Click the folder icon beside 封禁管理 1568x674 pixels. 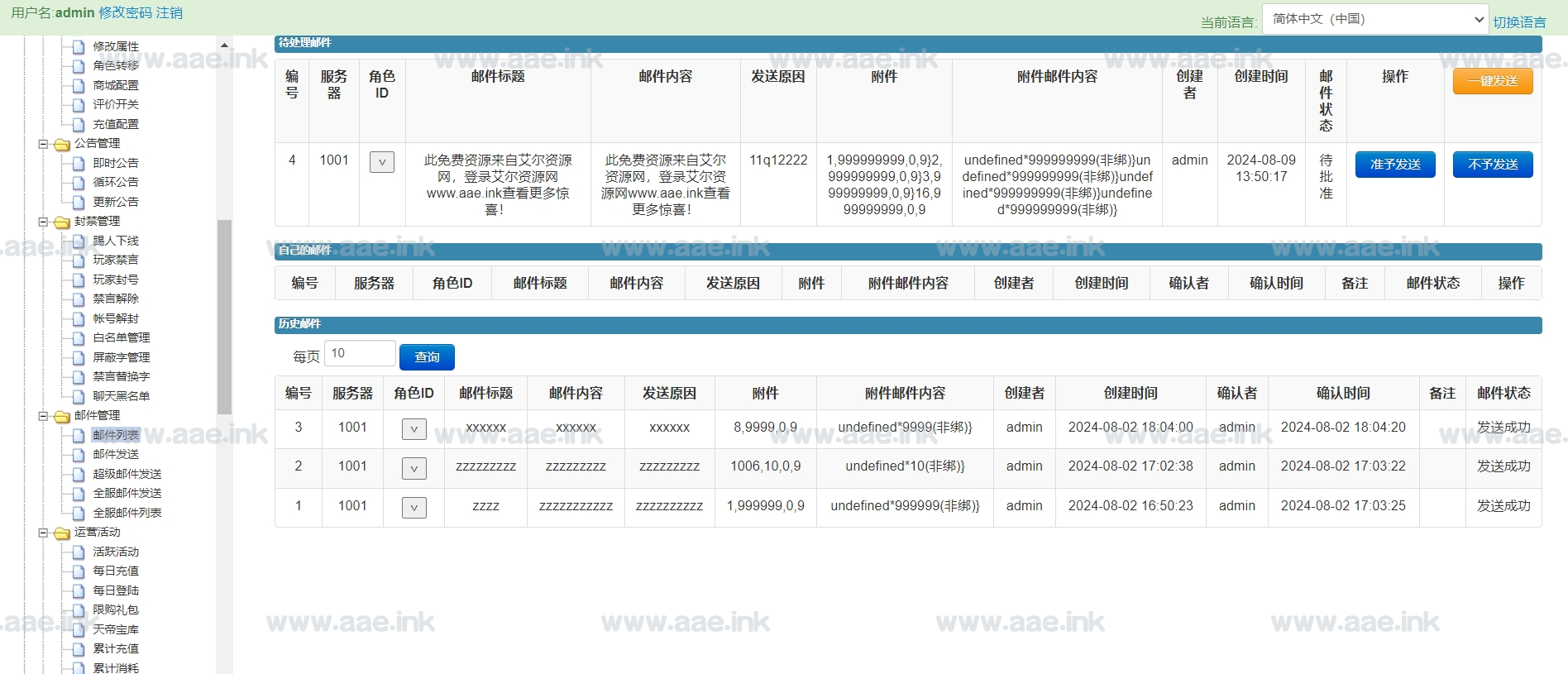(62, 222)
